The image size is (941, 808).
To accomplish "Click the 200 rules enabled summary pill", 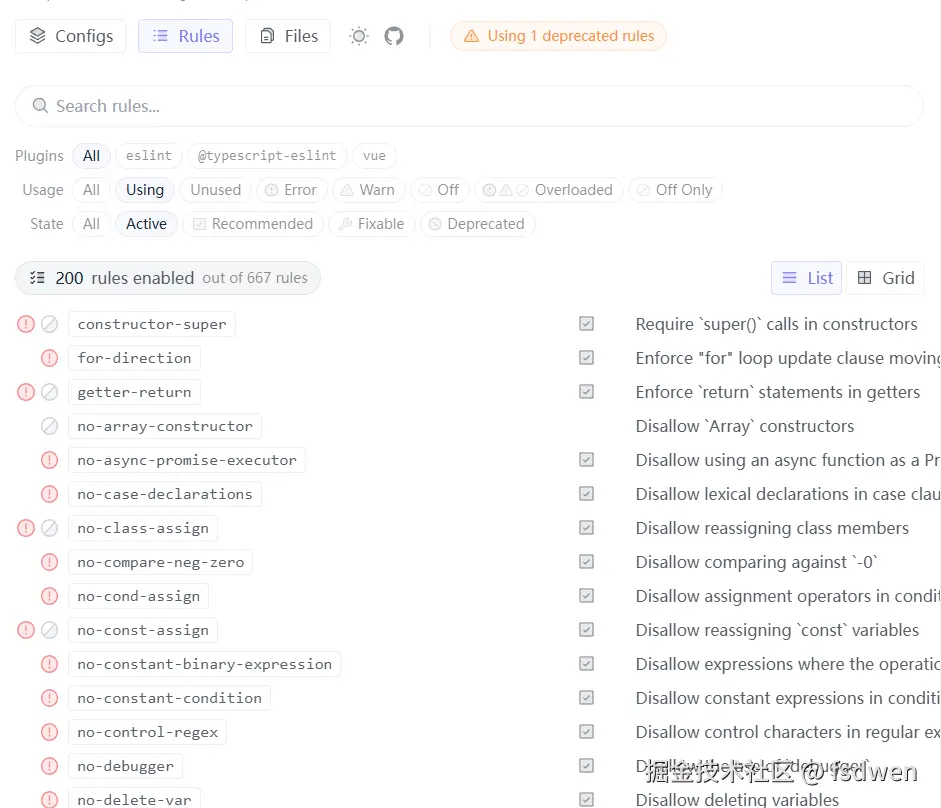I will coord(167,278).
